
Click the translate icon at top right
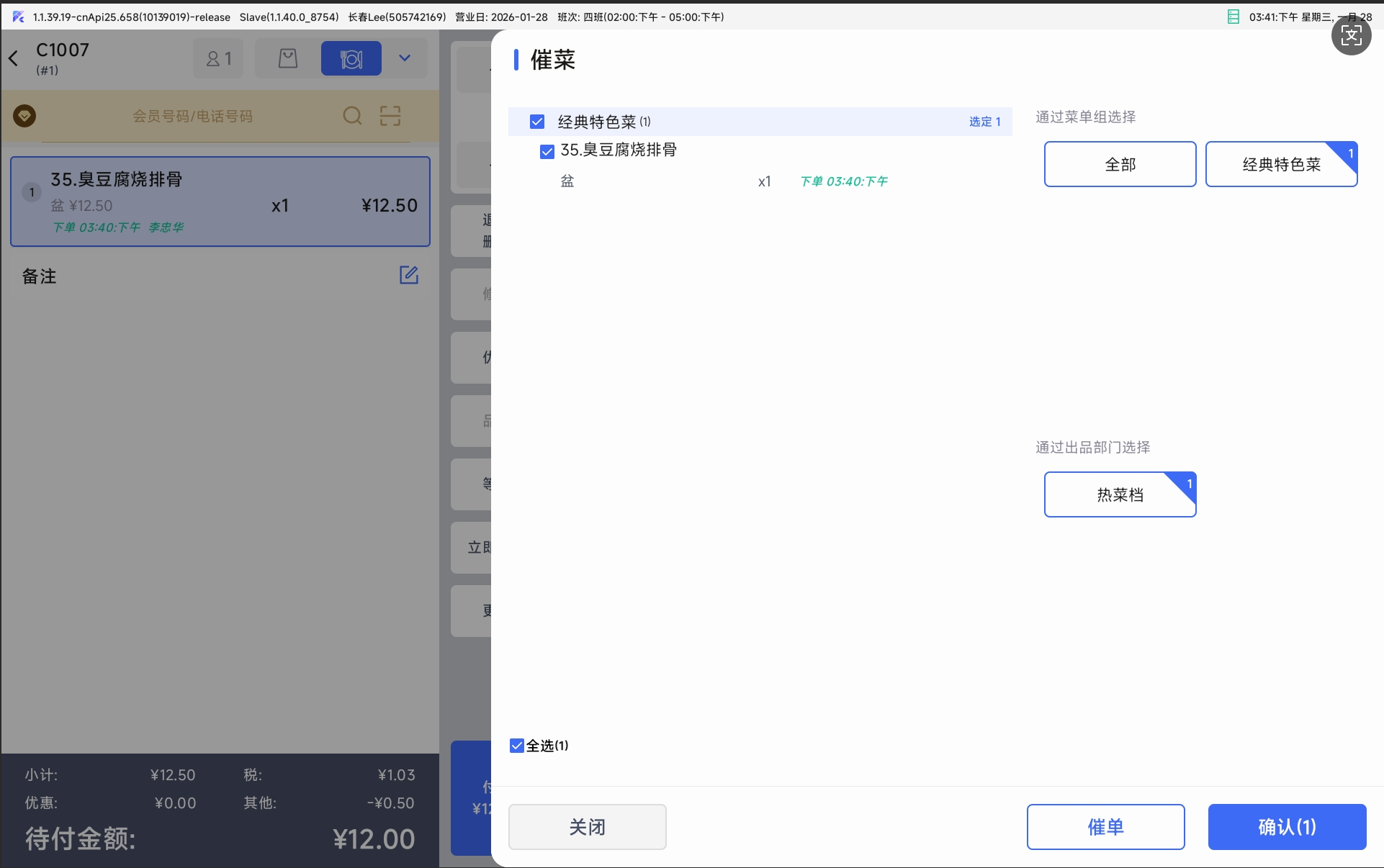1351,35
